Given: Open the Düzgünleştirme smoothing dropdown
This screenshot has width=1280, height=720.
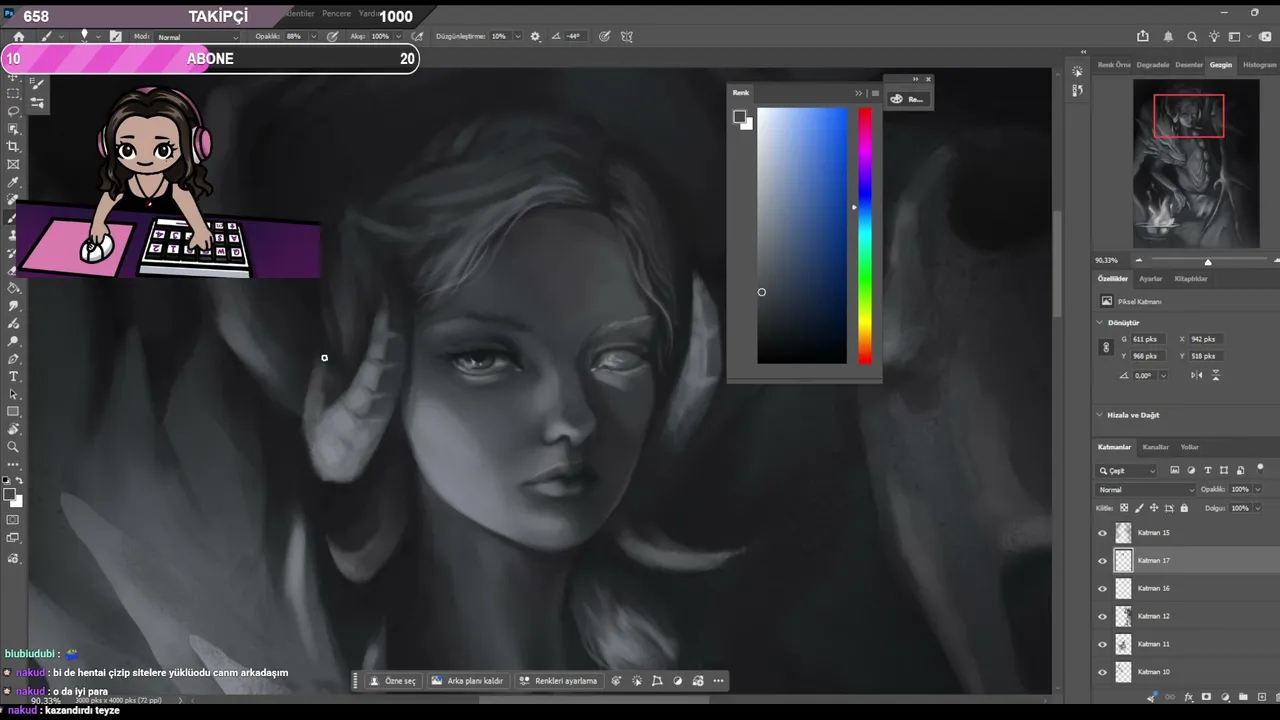Looking at the screenshot, I should [x=517, y=37].
